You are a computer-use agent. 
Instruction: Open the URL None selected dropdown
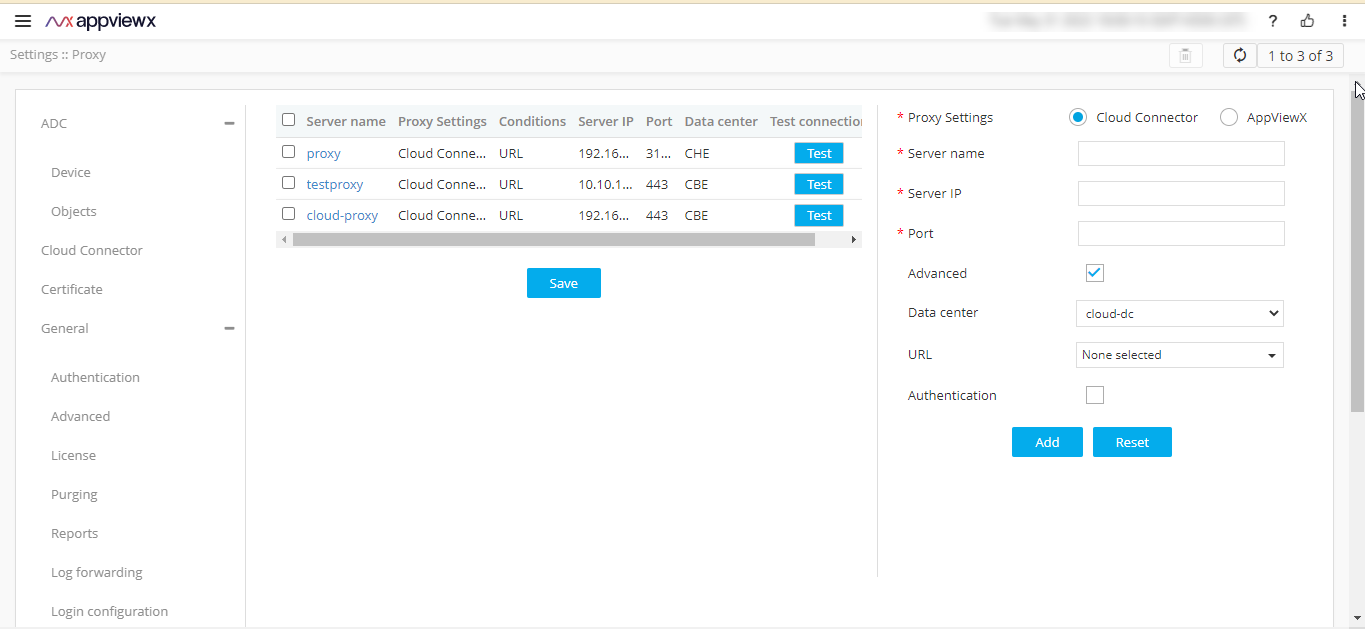click(x=1180, y=355)
